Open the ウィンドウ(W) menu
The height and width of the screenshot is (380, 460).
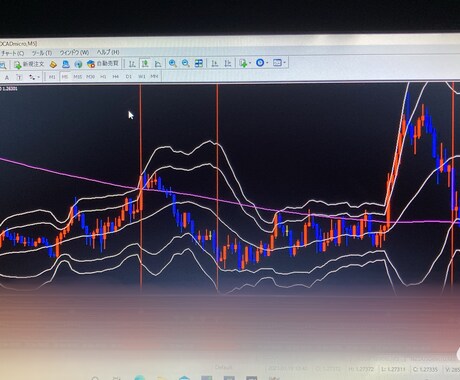74,53
